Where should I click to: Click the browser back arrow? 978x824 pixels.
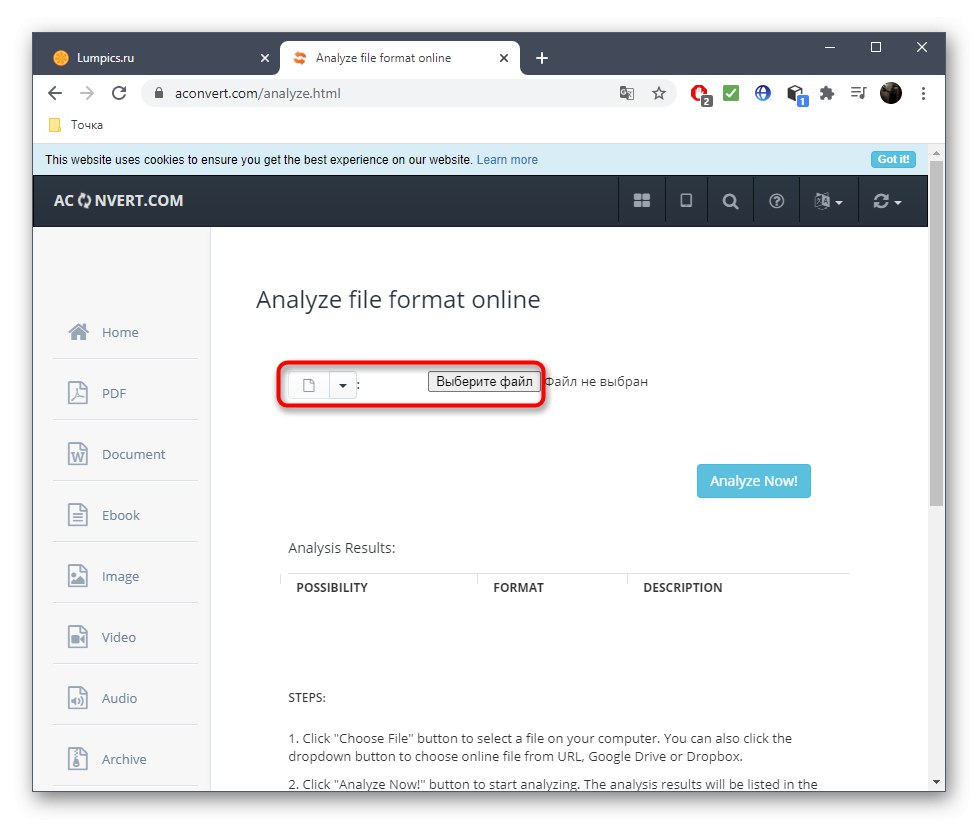pyautogui.click(x=55, y=94)
